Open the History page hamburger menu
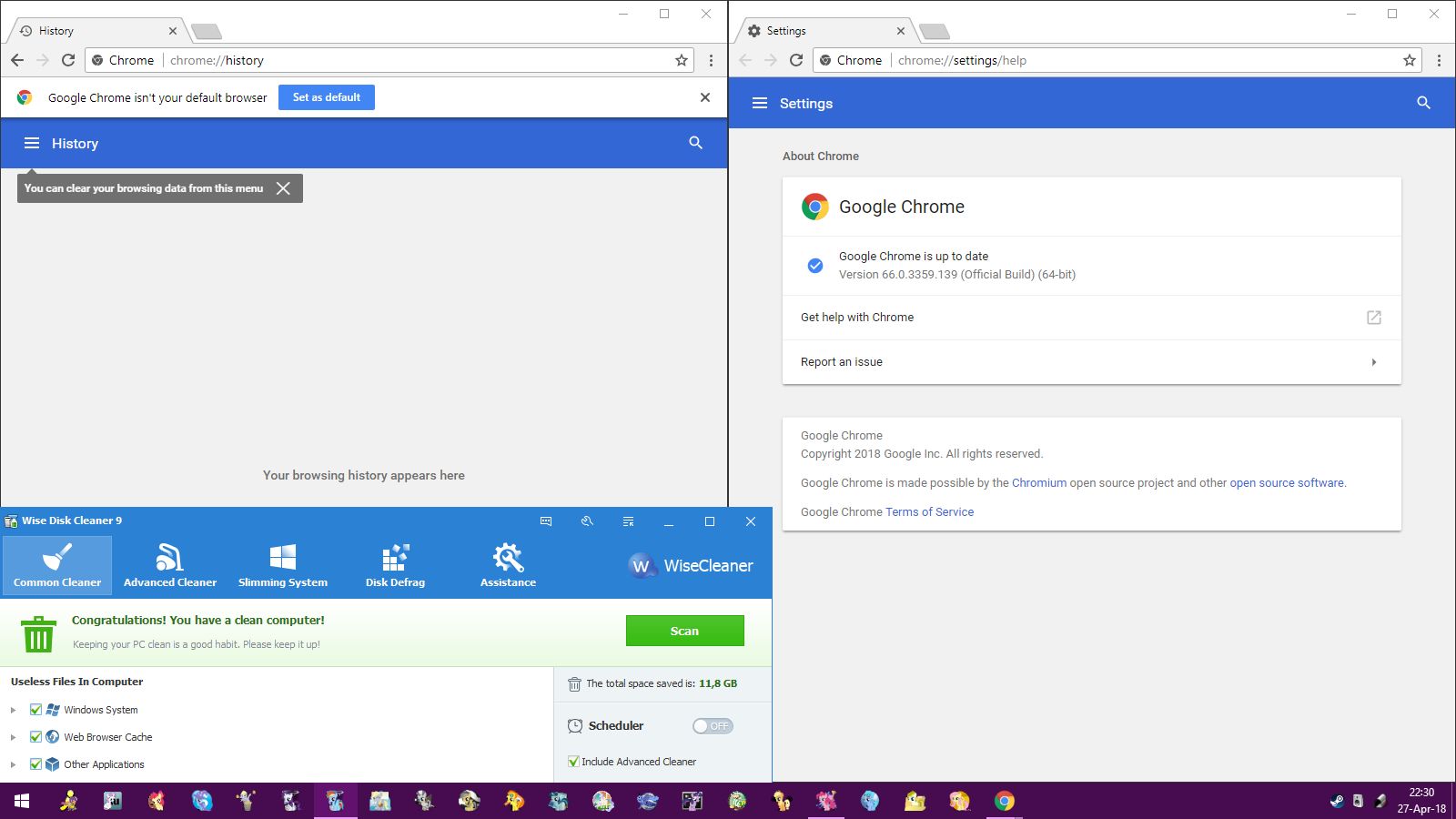 pos(32,143)
